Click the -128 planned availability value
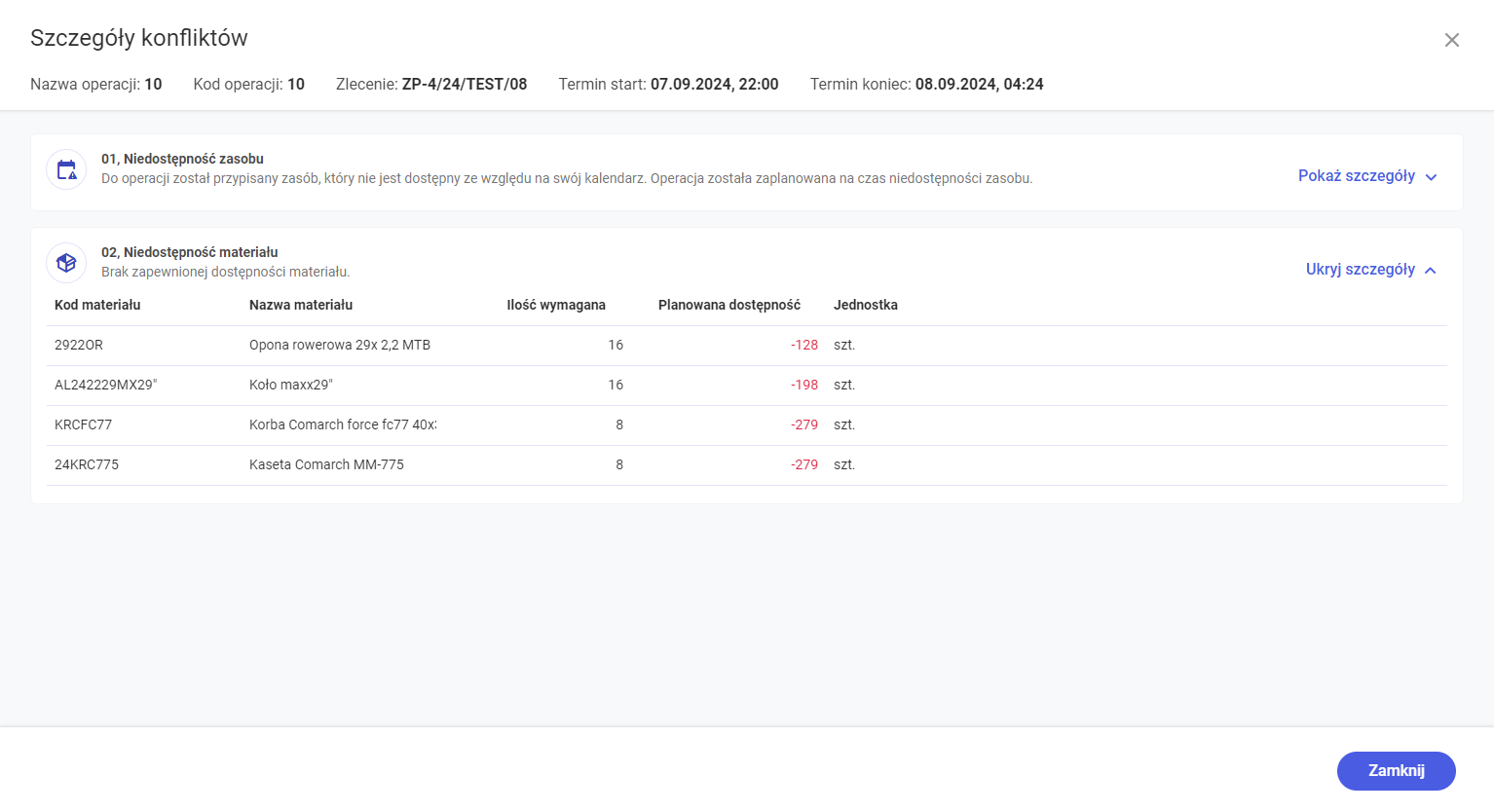Image resolution: width=1494 pixels, height=812 pixels. 804,345
